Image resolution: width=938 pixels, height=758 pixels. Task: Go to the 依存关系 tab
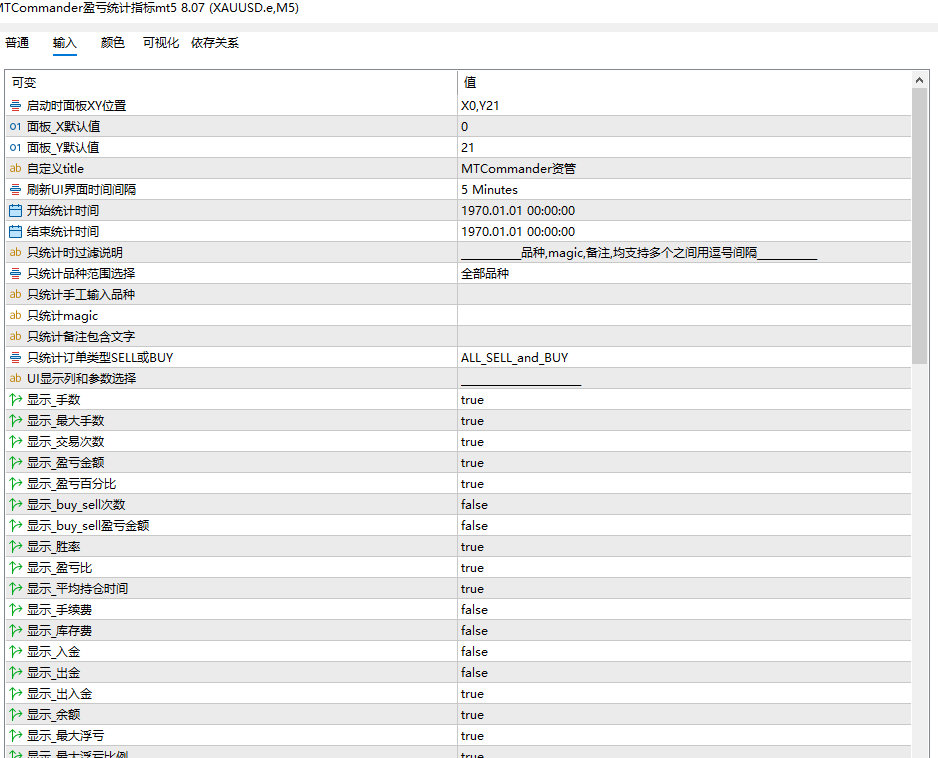[214, 42]
